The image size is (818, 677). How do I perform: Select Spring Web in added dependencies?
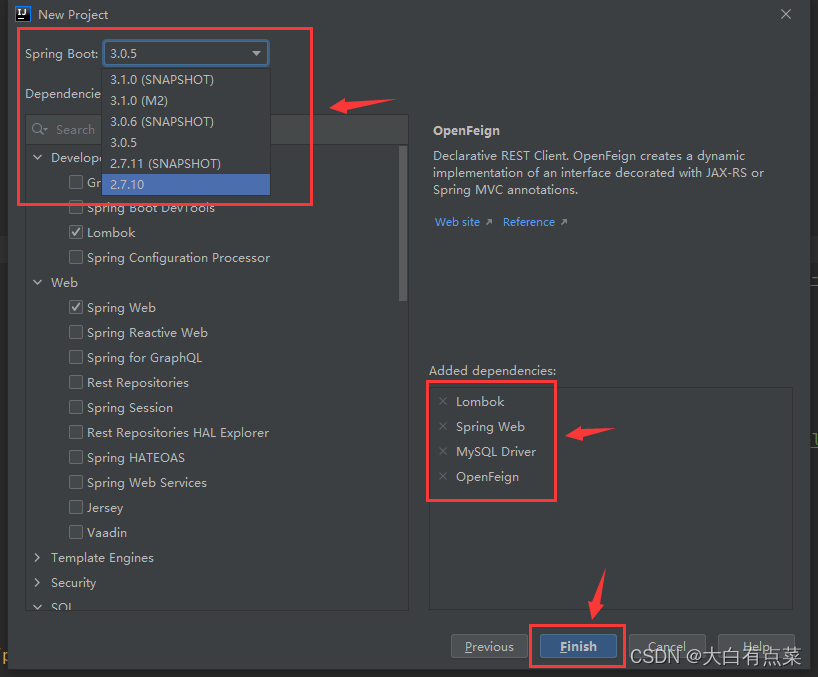tap(490, 427)
